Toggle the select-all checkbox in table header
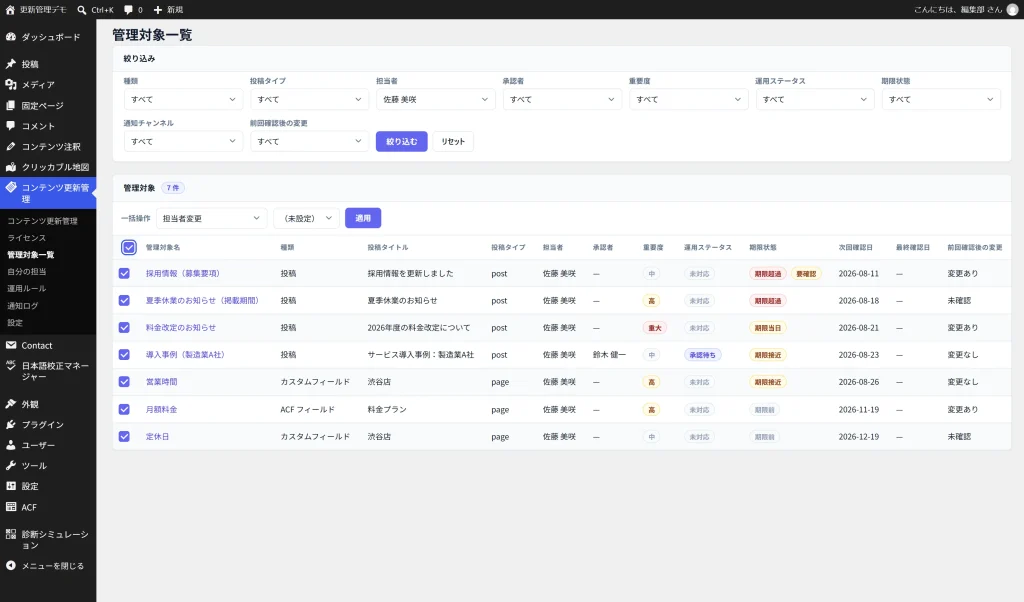1024x602 pixels. pos(129,247)
